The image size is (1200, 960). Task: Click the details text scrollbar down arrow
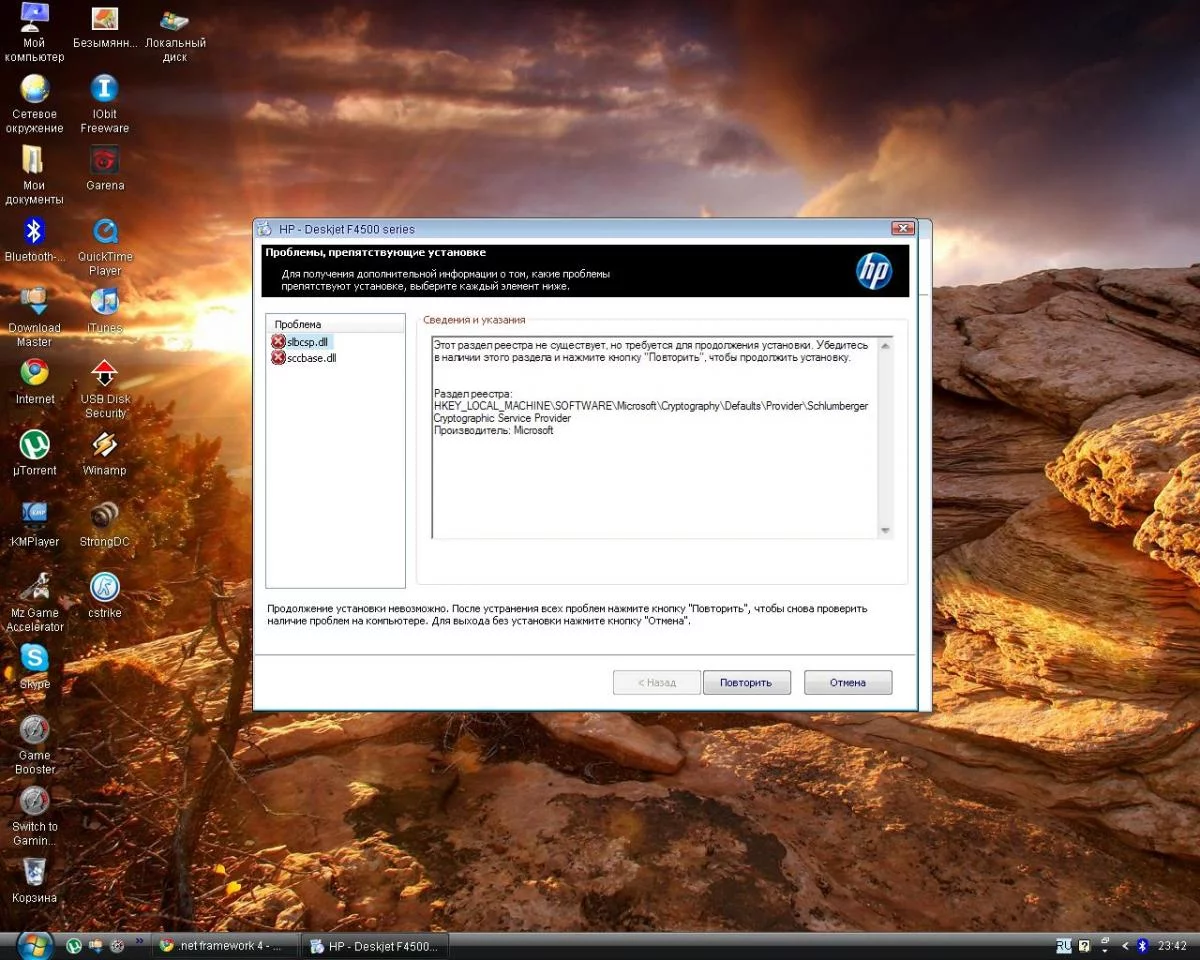point(885,530)
